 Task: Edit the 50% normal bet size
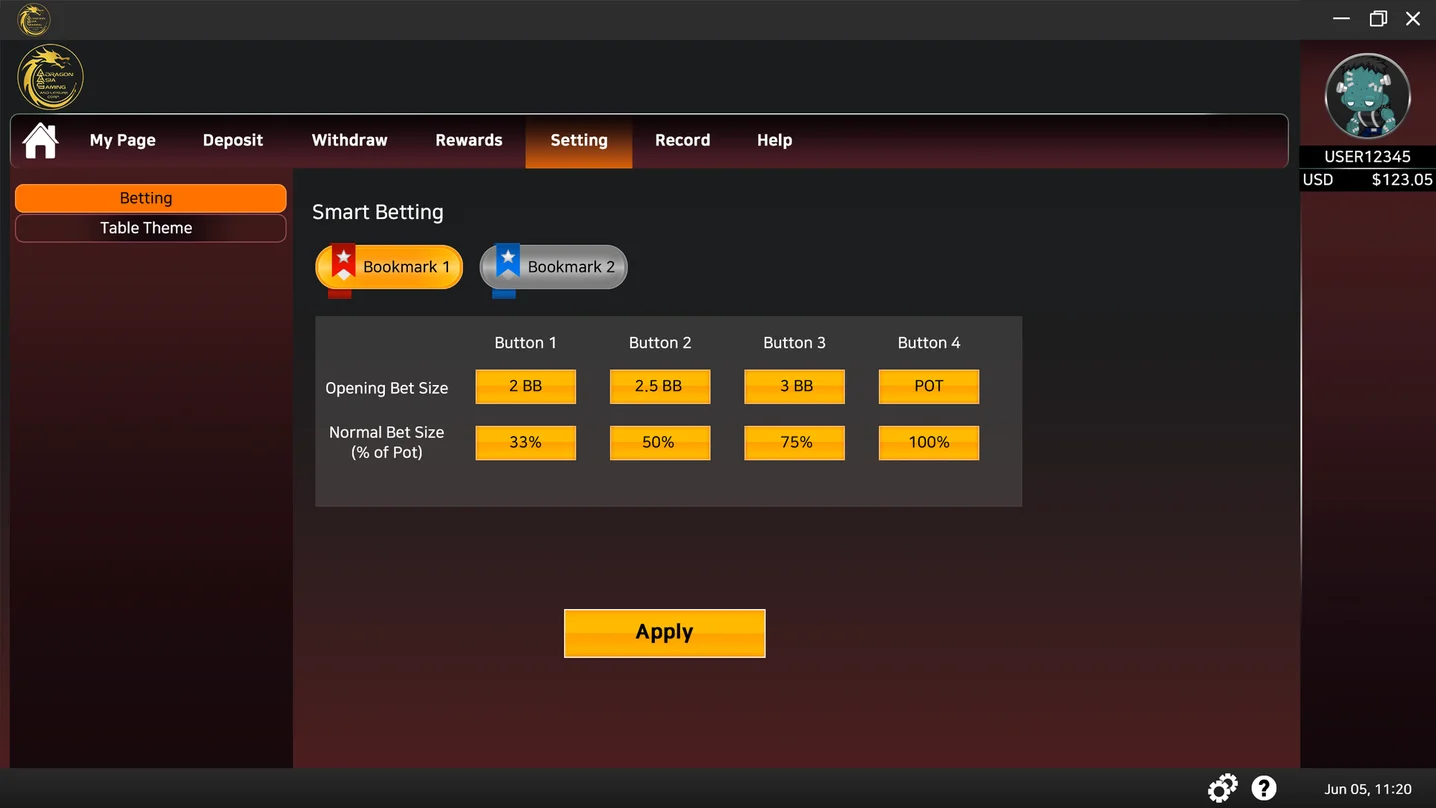(x=660, y=442)
